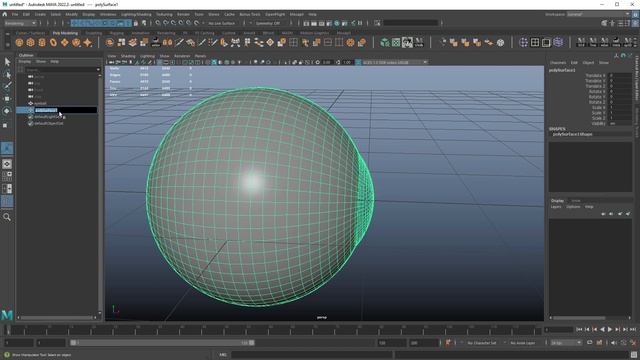Click the green cube UV mapping icon

coord(384,42)
